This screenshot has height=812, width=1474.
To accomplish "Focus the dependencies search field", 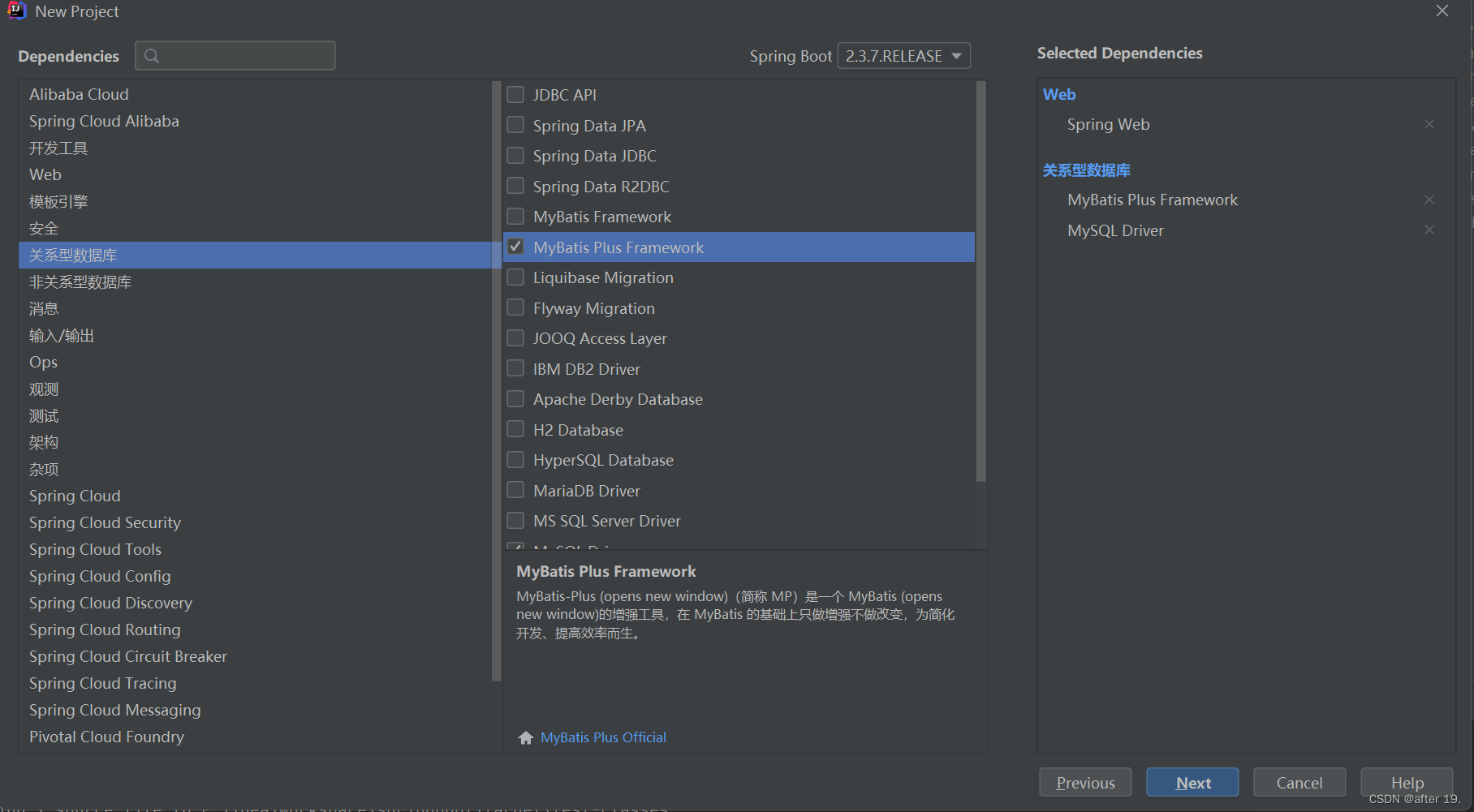I will (x=235, y=56).
